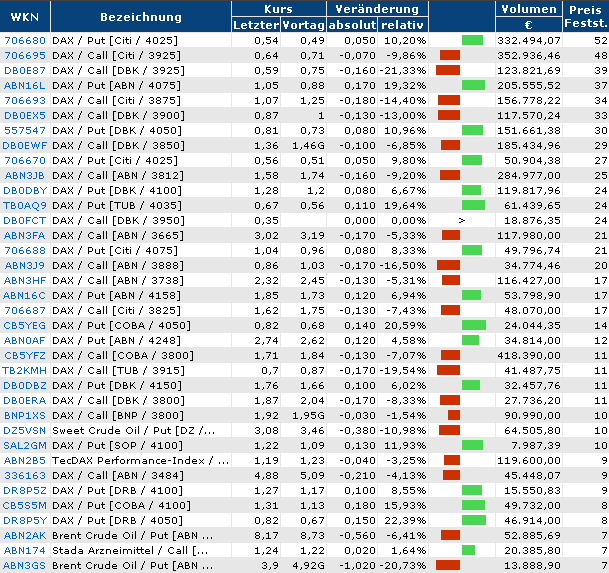The height and width of the screenshot is (573, 609).
Task: Click green change bar in 706680 row
Action: (x=472, y=40)
